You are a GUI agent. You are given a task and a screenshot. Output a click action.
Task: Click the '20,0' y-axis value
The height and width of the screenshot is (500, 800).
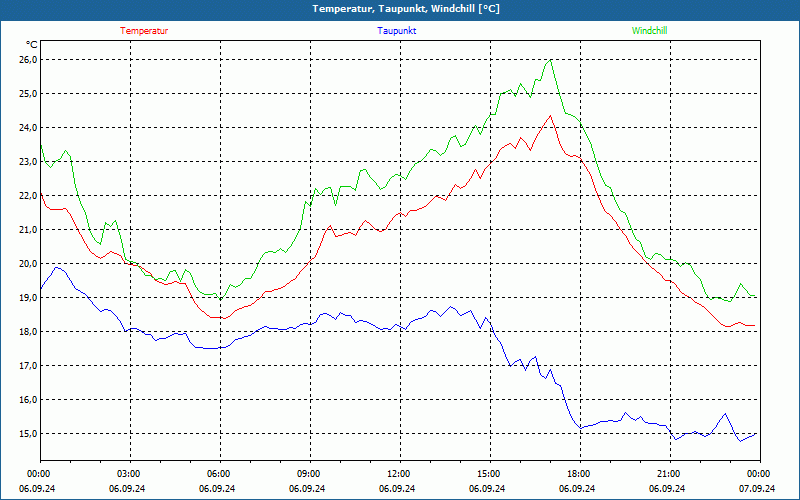[x=29, y=264]
